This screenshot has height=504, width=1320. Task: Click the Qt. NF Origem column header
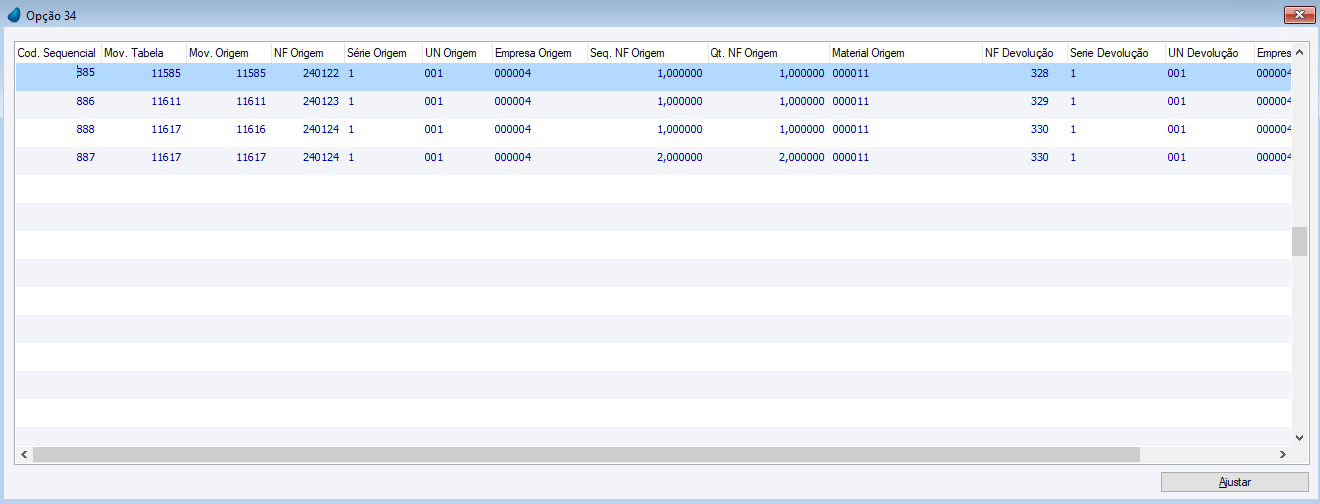click(x=768, y=53)
